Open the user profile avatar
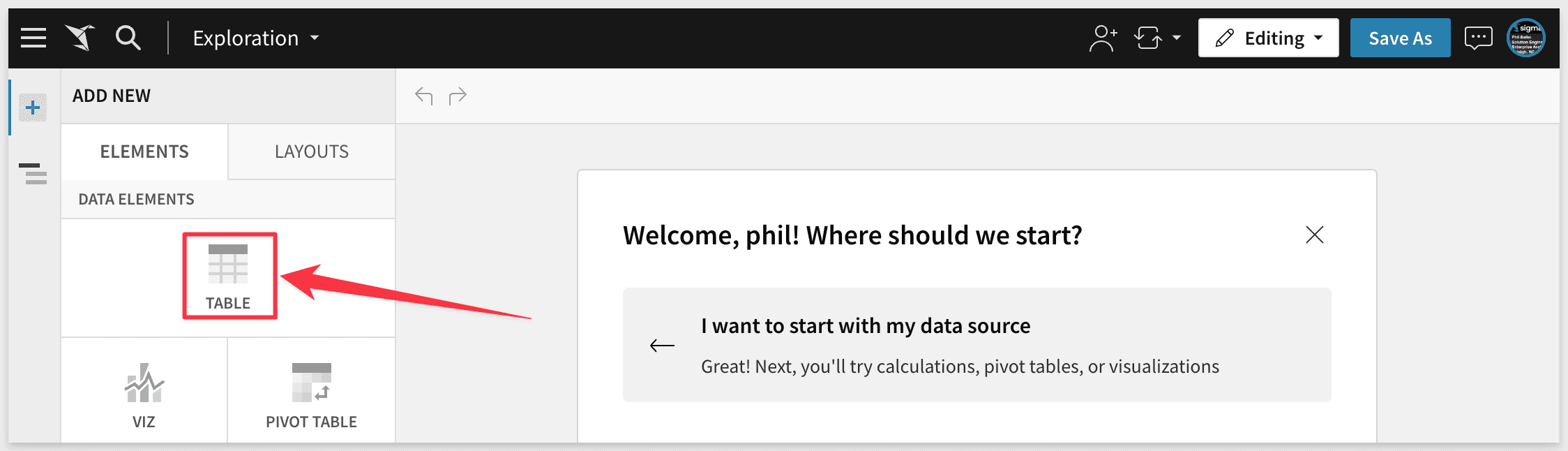1568x451 pixels. 1526,38
